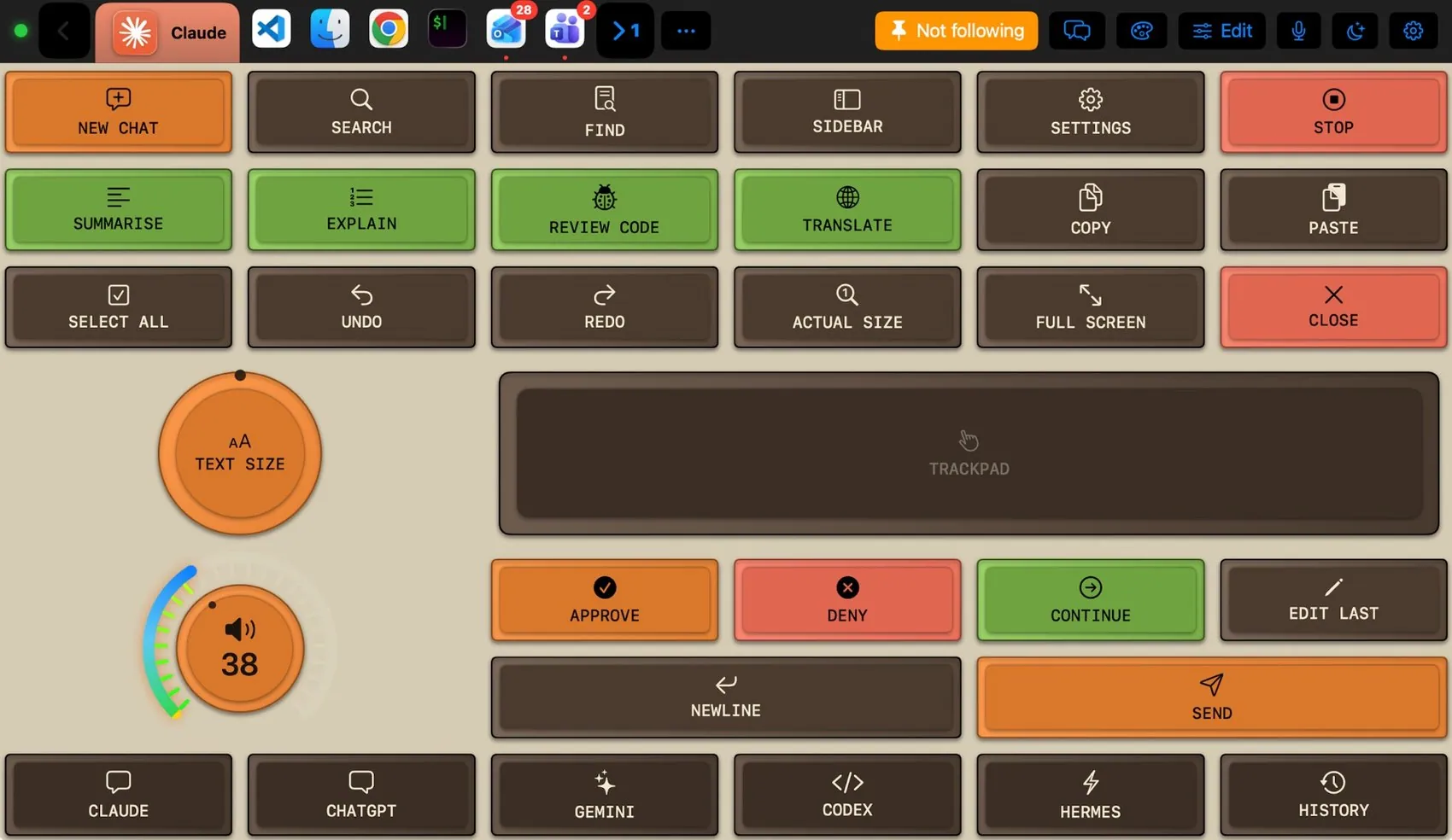Toggle the Sidebar key
This screenshot has height=840, width=1452.
[x=847, y=112]
